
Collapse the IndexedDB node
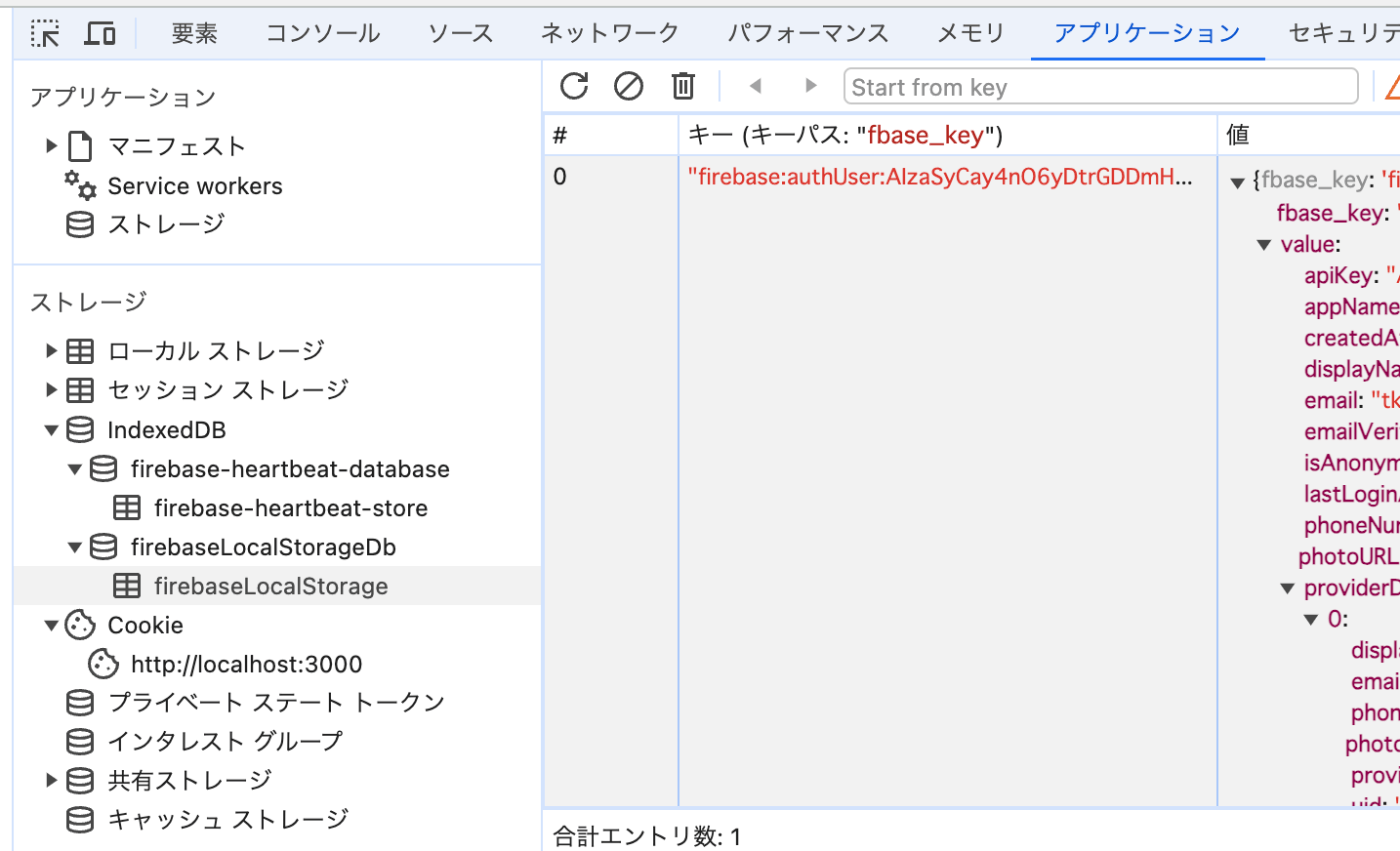[52, 430]
